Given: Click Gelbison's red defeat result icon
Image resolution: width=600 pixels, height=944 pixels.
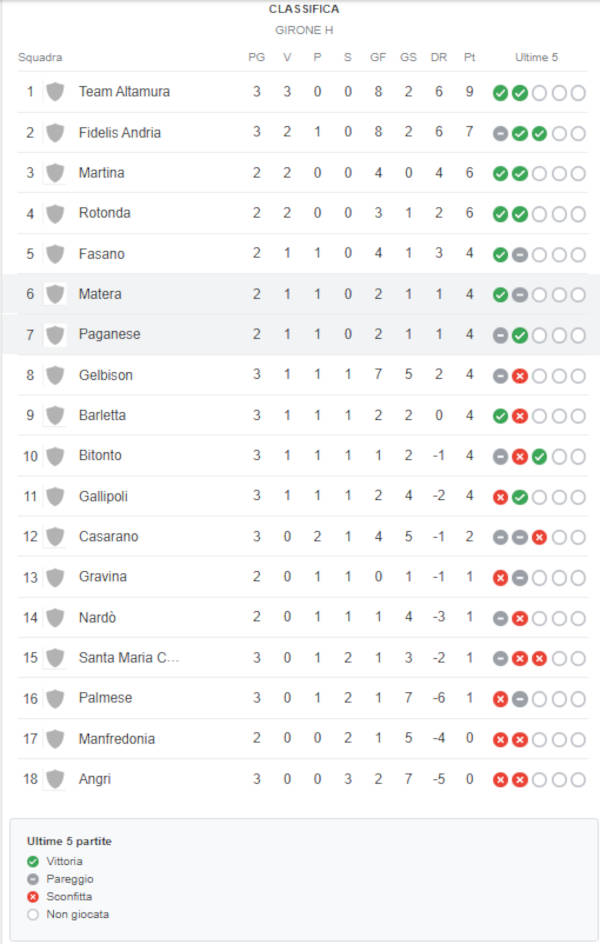Looking at the screenshot, I should [x=520, y=376].
